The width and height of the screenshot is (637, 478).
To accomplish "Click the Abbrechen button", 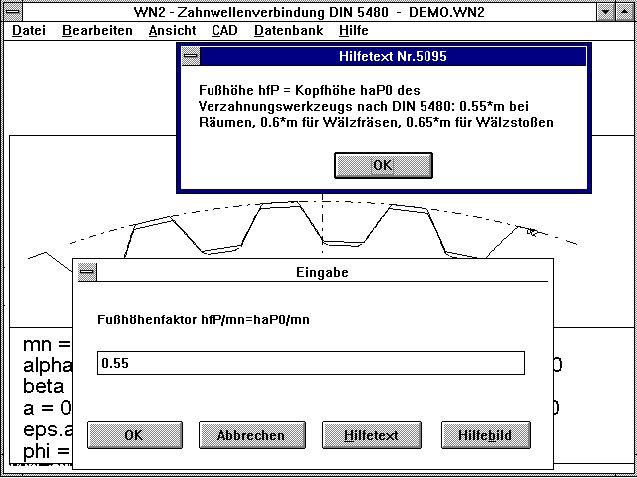I will tap(250, 435).
